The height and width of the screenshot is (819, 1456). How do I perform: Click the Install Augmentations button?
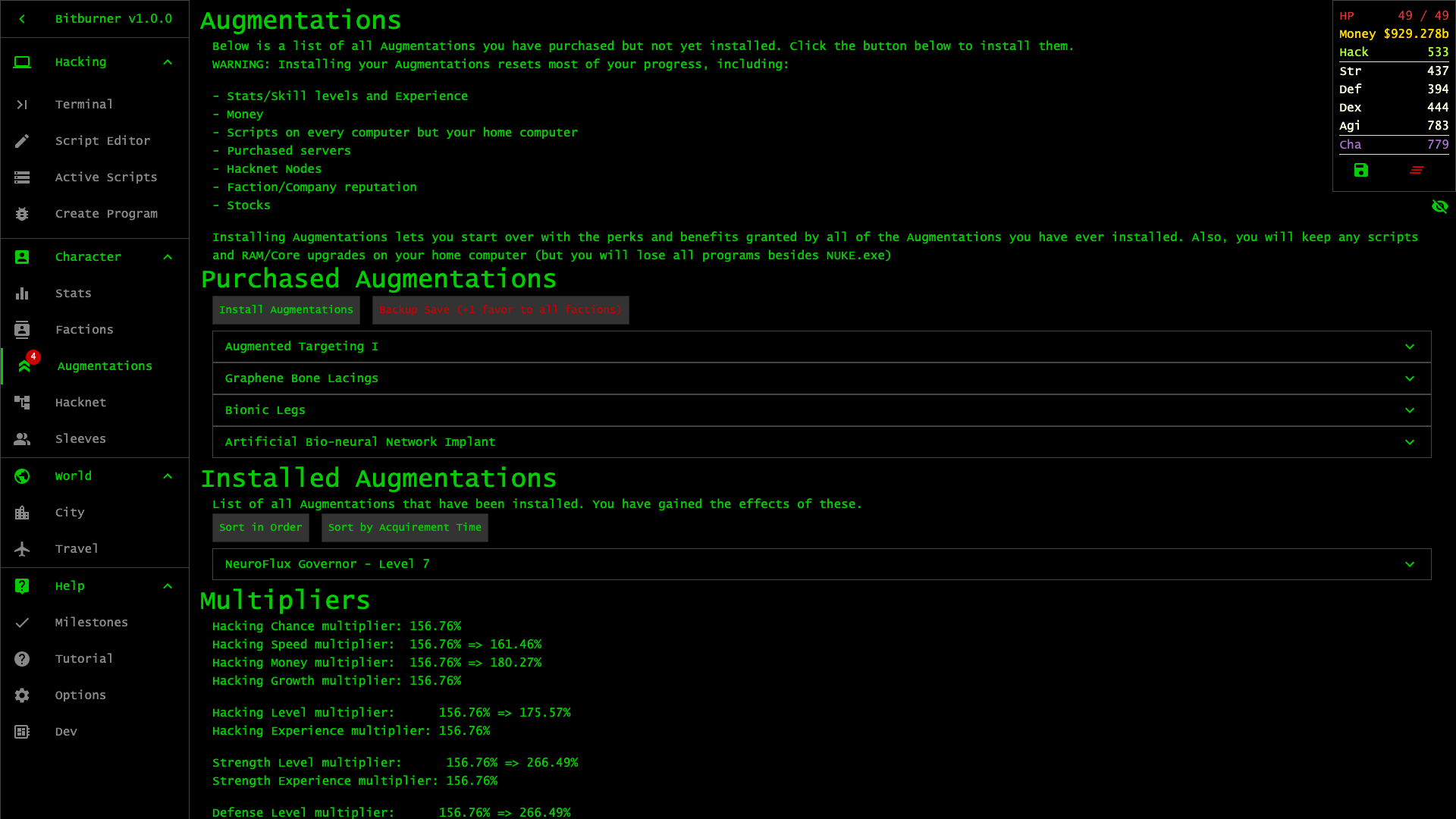point(286,310)
